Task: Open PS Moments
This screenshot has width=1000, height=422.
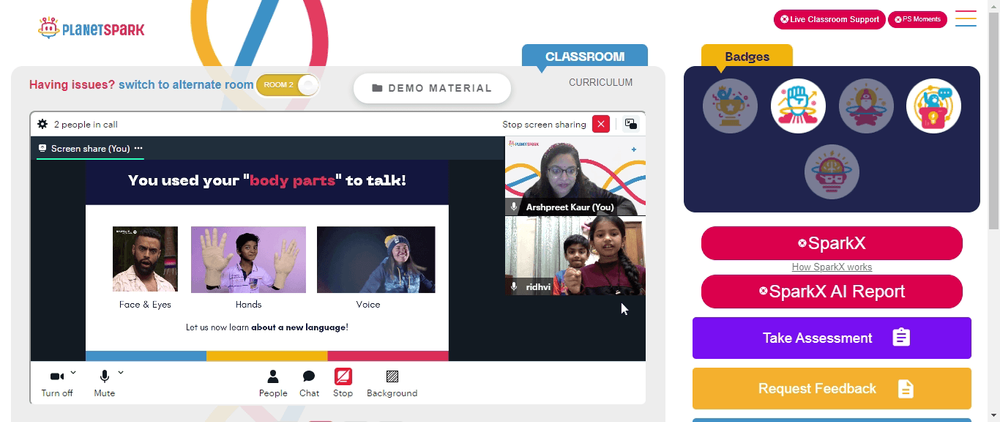Action: [x=918, y=19]
